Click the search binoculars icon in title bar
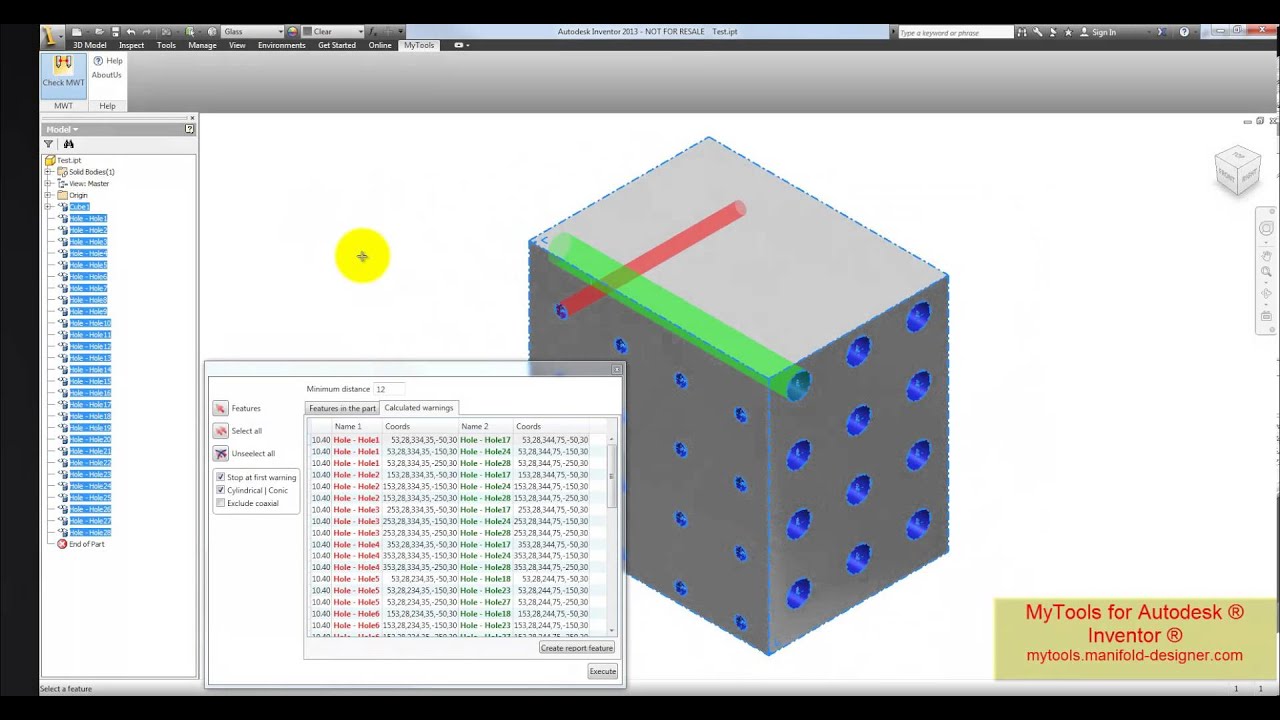Image resolution: width=1280 pixels, height=720 pixels. click(1023, 32)
